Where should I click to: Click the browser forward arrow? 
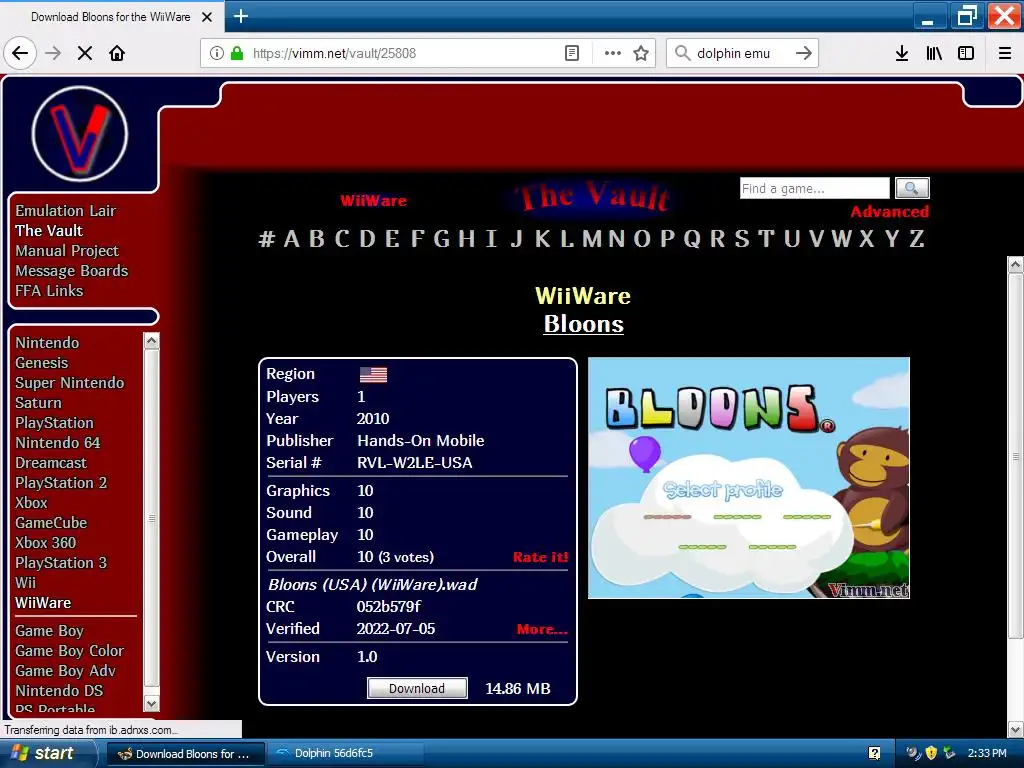(x=53, y=53)
